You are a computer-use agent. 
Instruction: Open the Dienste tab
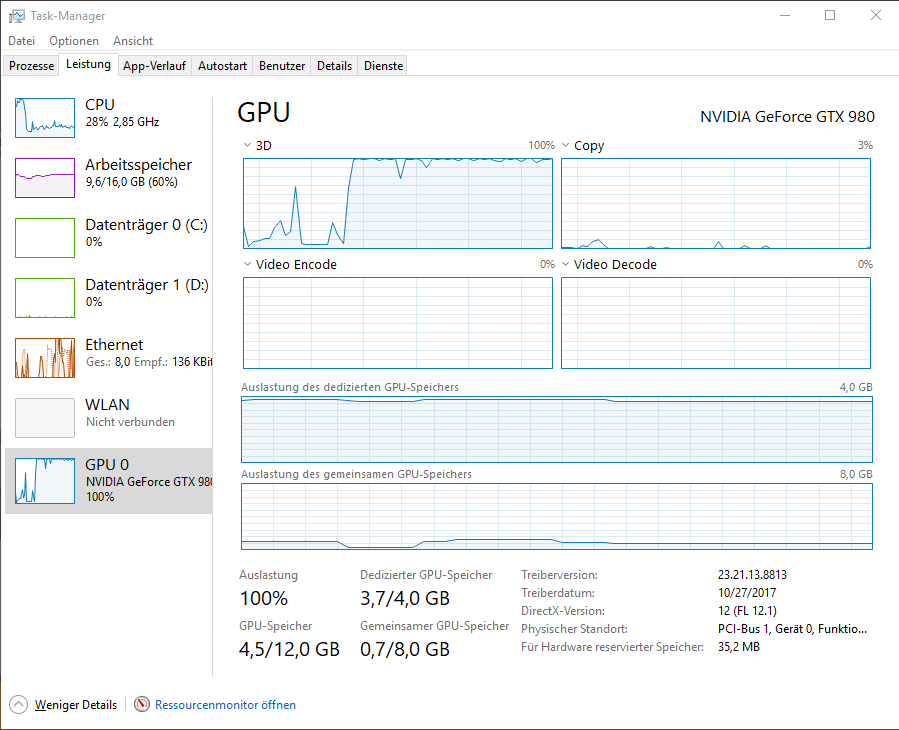point(383,66)
